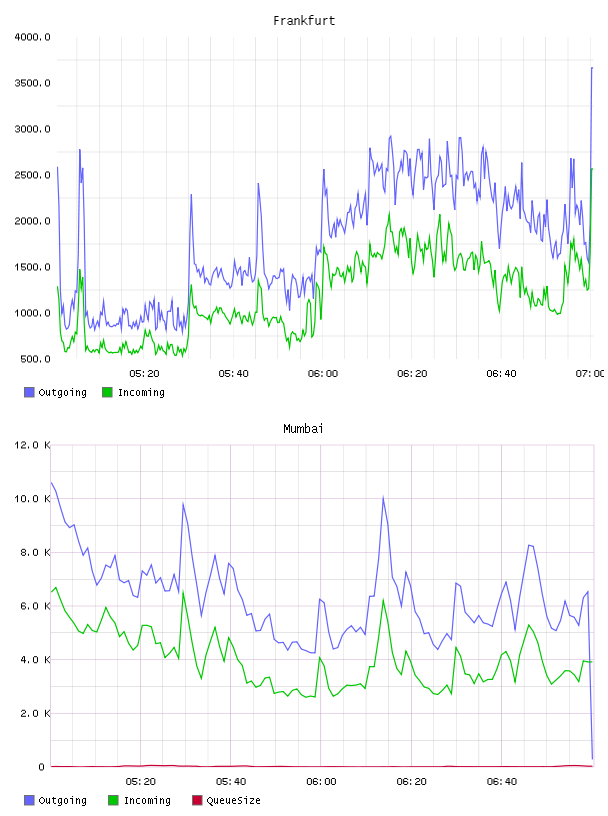Click the 3000.0 y-axis label in Frankfurt chart
The height and width of the screenshot is (816, 608).
[32, 129]
